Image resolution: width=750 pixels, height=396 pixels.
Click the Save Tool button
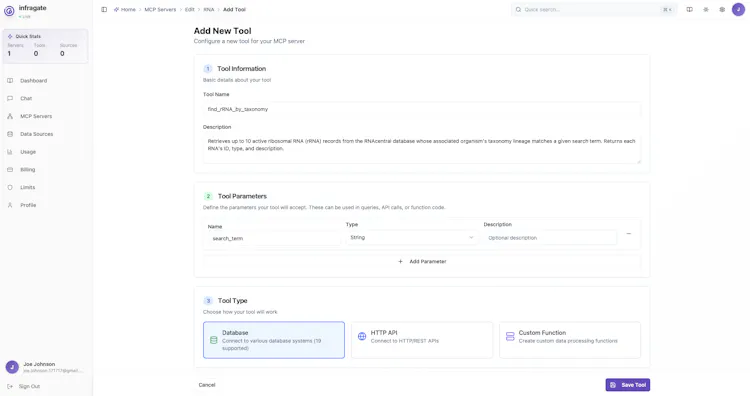[628, 385]
